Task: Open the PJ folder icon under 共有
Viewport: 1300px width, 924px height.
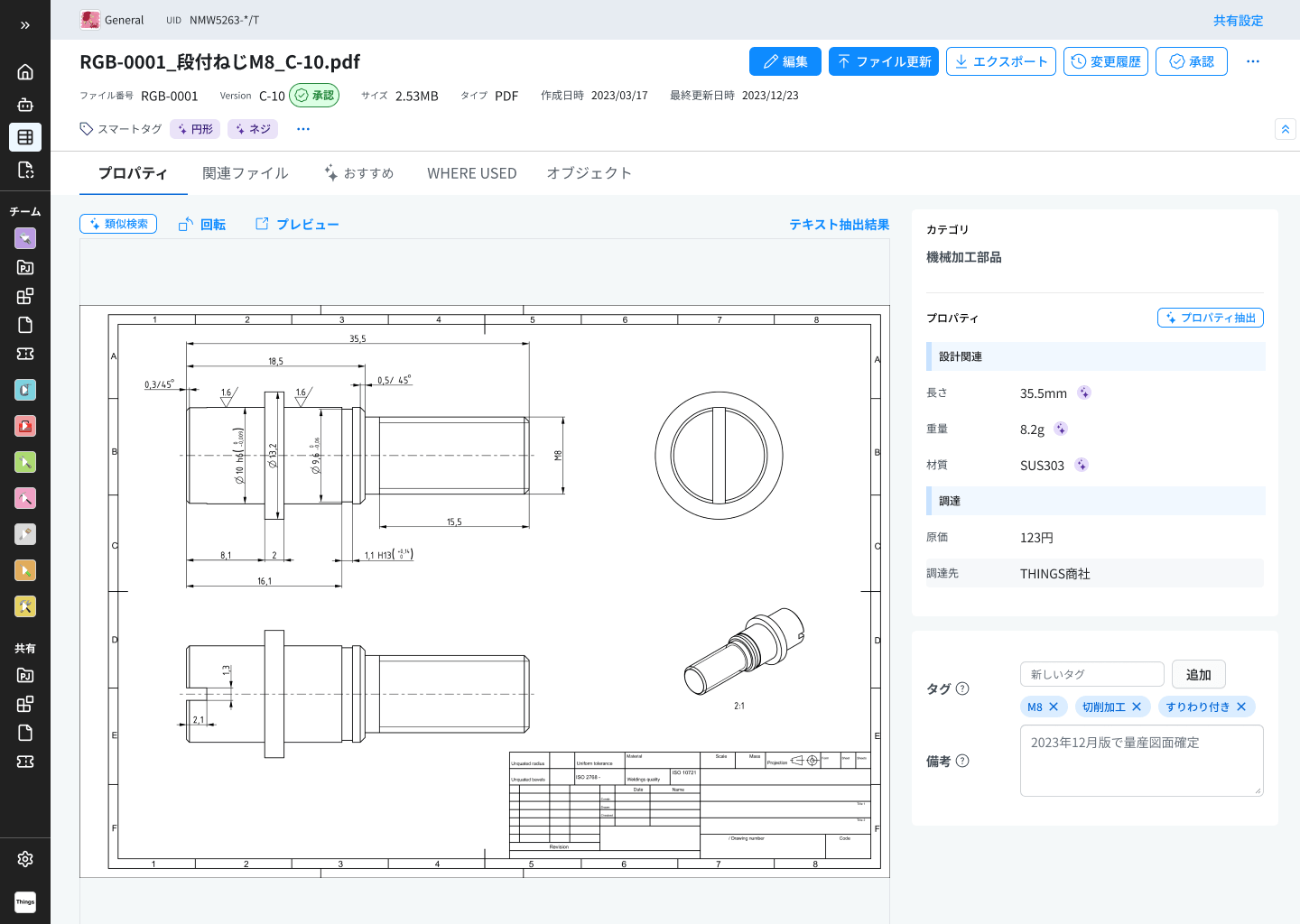Action: (25, 675)
